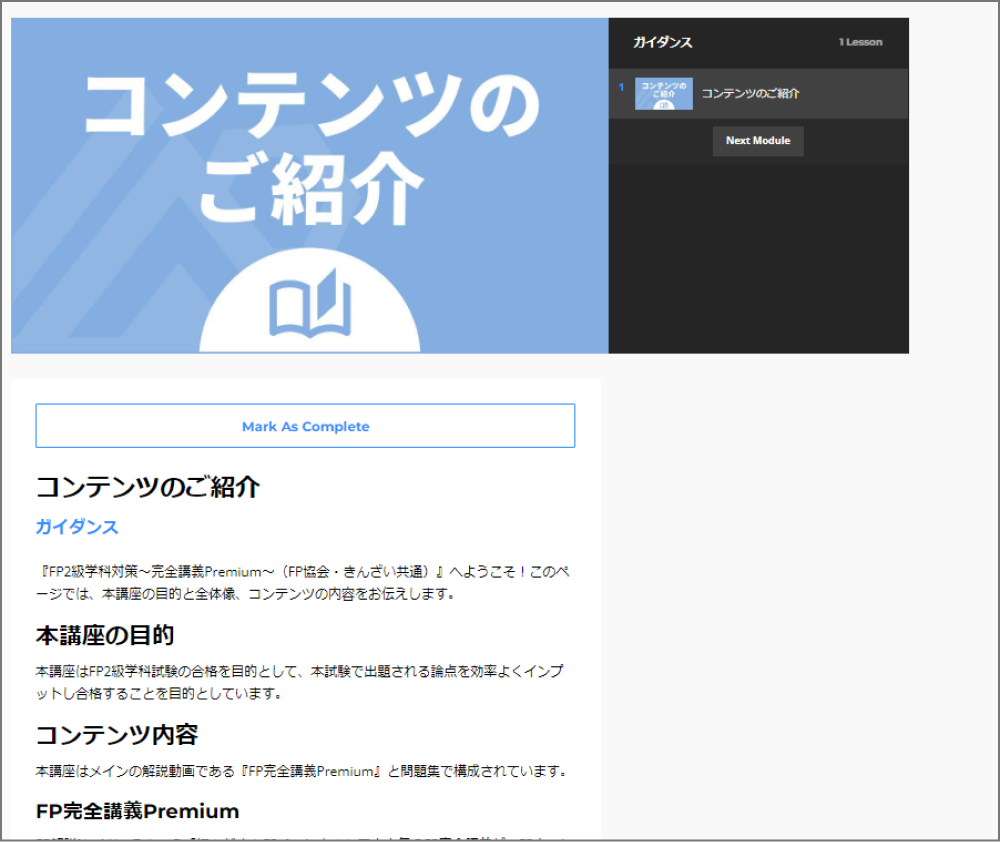Select the lesson thumbnail in the sidebar
Image resolution: width=1000 pixels, height=842 pixels.
(663, 94)
